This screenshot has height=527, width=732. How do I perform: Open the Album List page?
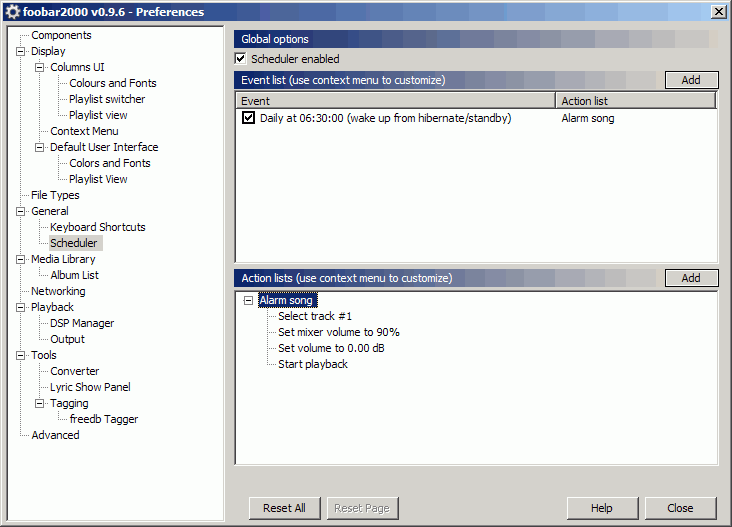click(75, 275)
